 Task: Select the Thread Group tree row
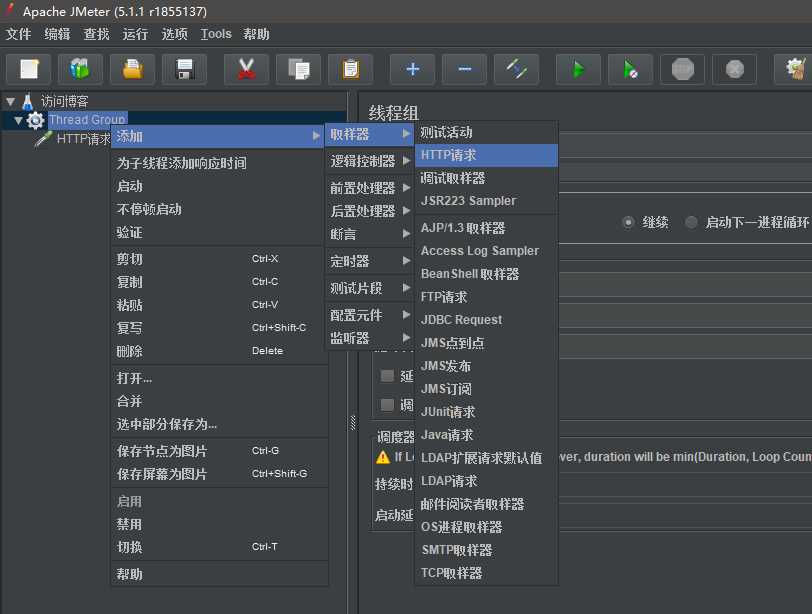point(87,120)
